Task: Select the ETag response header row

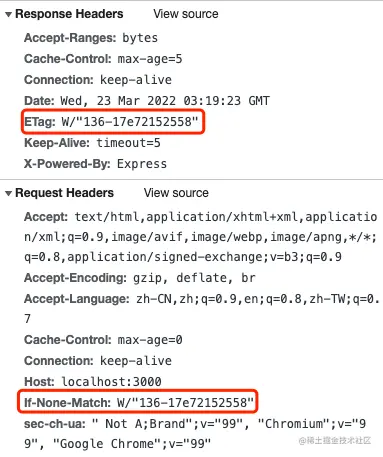Action: click(x=113, y=122)
